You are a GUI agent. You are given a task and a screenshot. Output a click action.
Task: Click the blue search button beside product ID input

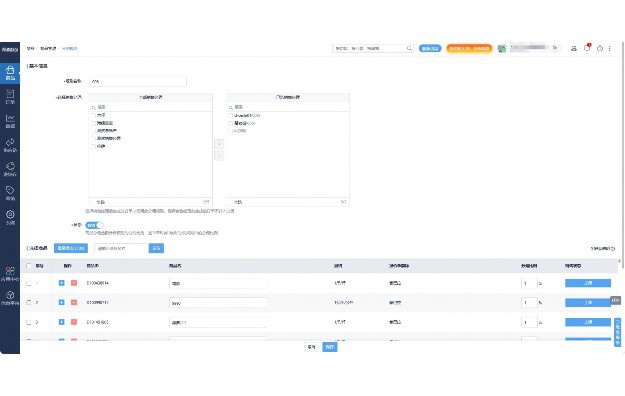[156, 248]
